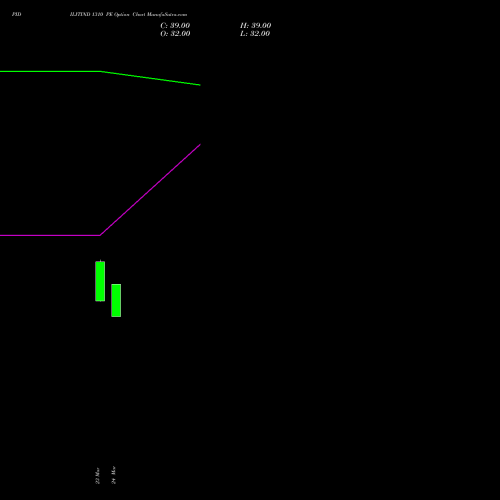Click the 'FSD' label in top-left corner
Viewport: 500px width, 500px height.
16,14
